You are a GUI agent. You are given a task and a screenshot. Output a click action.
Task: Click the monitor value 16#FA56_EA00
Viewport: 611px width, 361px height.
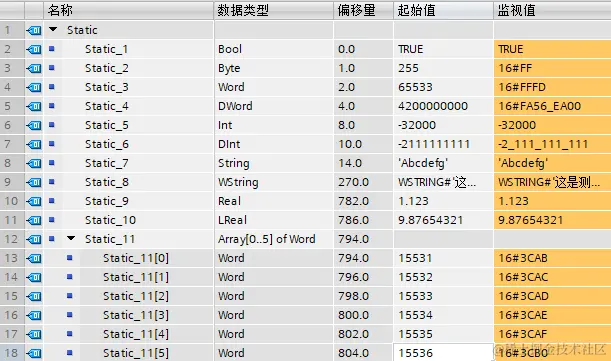540,106
